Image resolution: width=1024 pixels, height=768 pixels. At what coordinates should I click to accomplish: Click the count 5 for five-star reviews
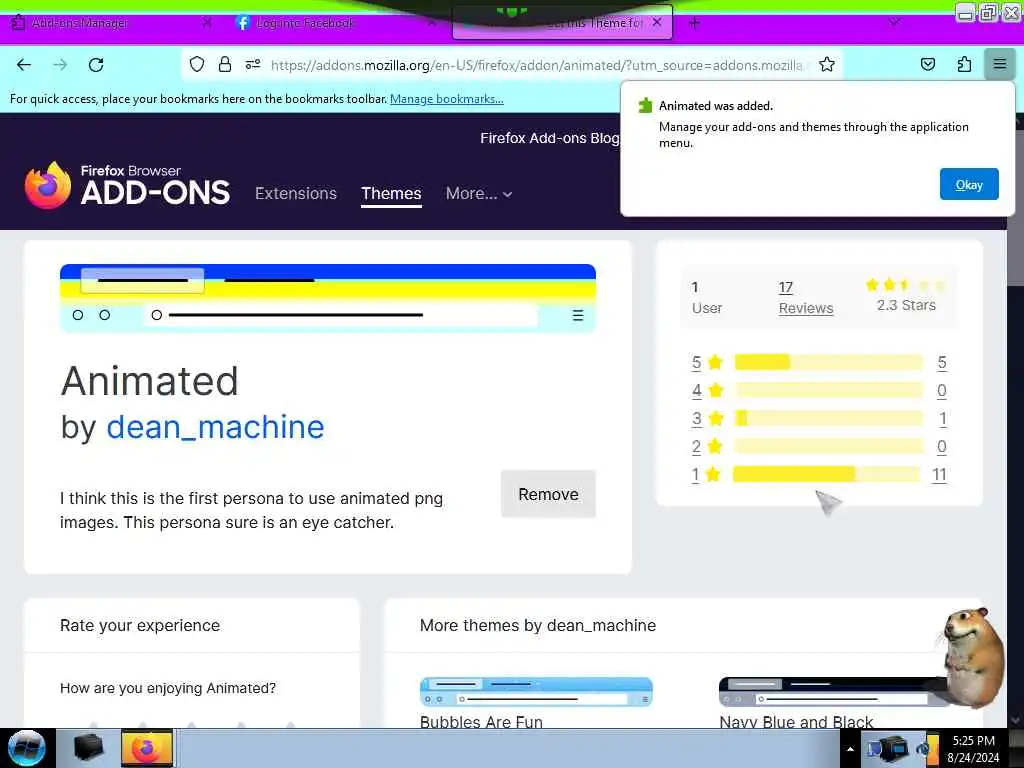point(942,362)
